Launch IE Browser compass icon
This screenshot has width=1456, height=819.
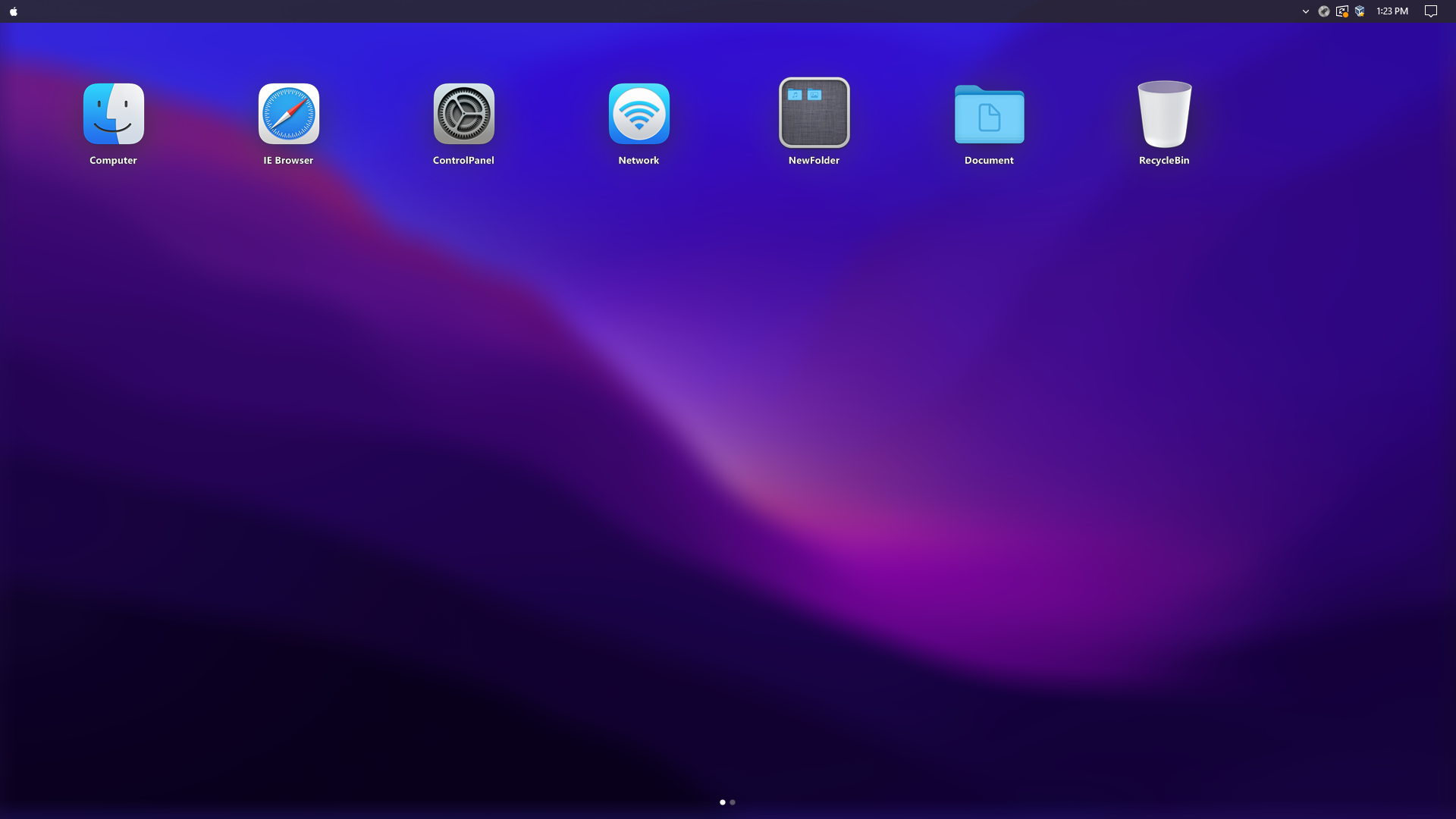(289, 114)
